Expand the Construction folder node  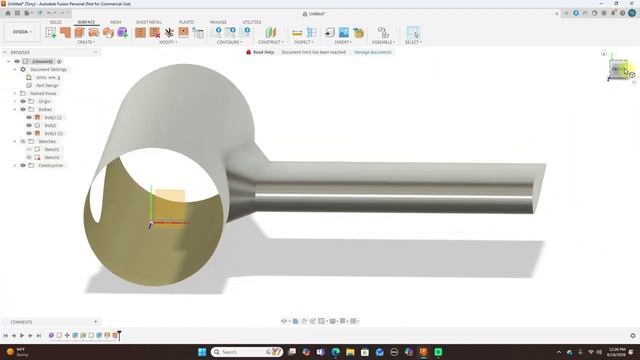pyautogui.click(x=15, y=165)
